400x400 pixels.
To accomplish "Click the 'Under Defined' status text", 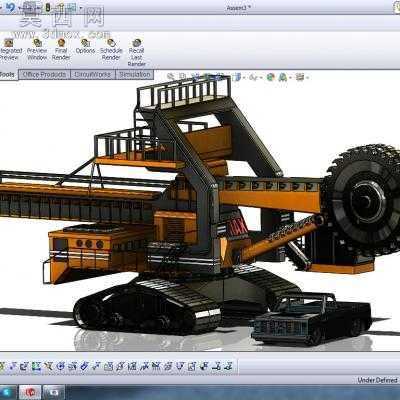I will pos(377,380).
